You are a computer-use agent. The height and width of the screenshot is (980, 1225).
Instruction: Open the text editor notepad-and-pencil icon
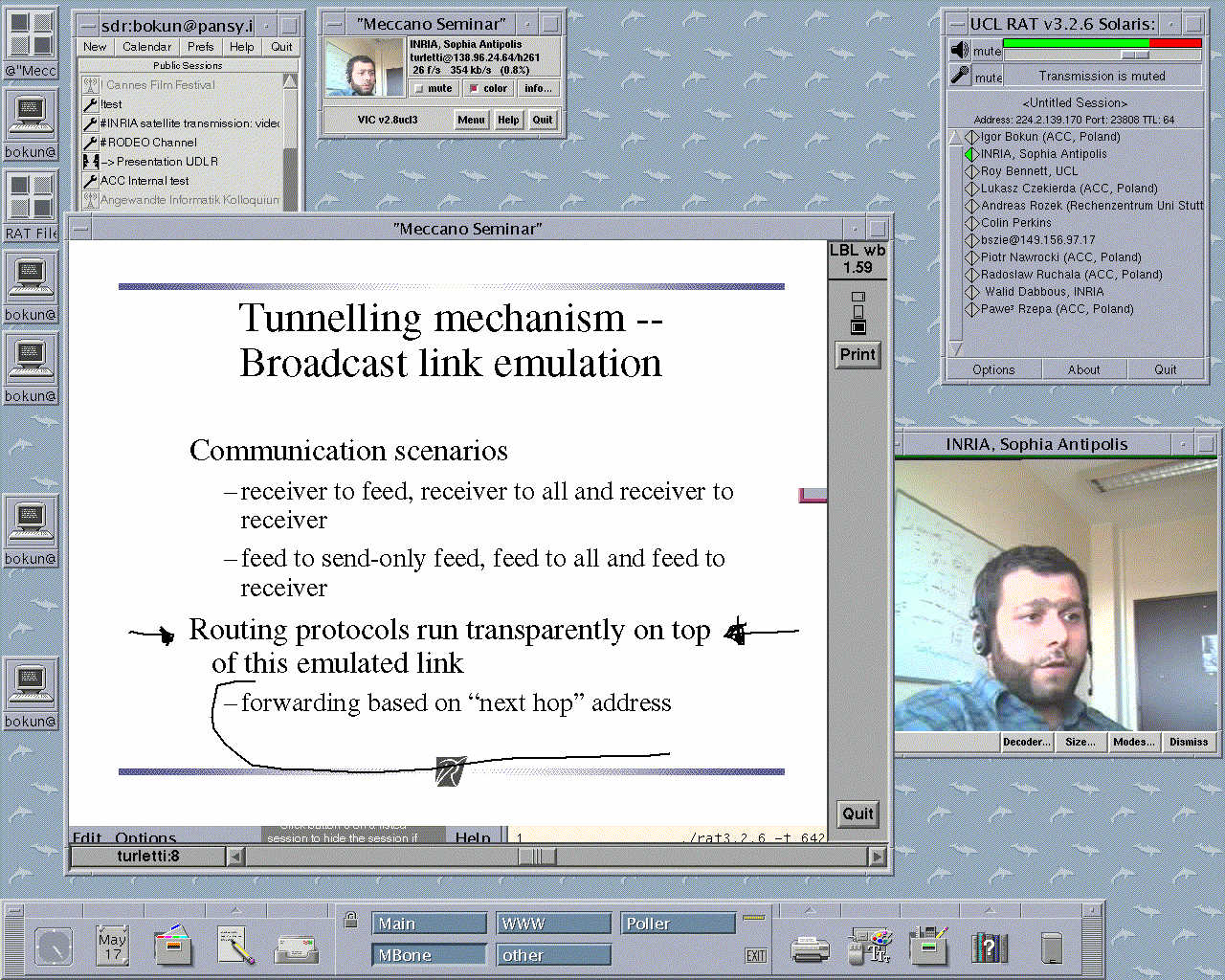234,946
